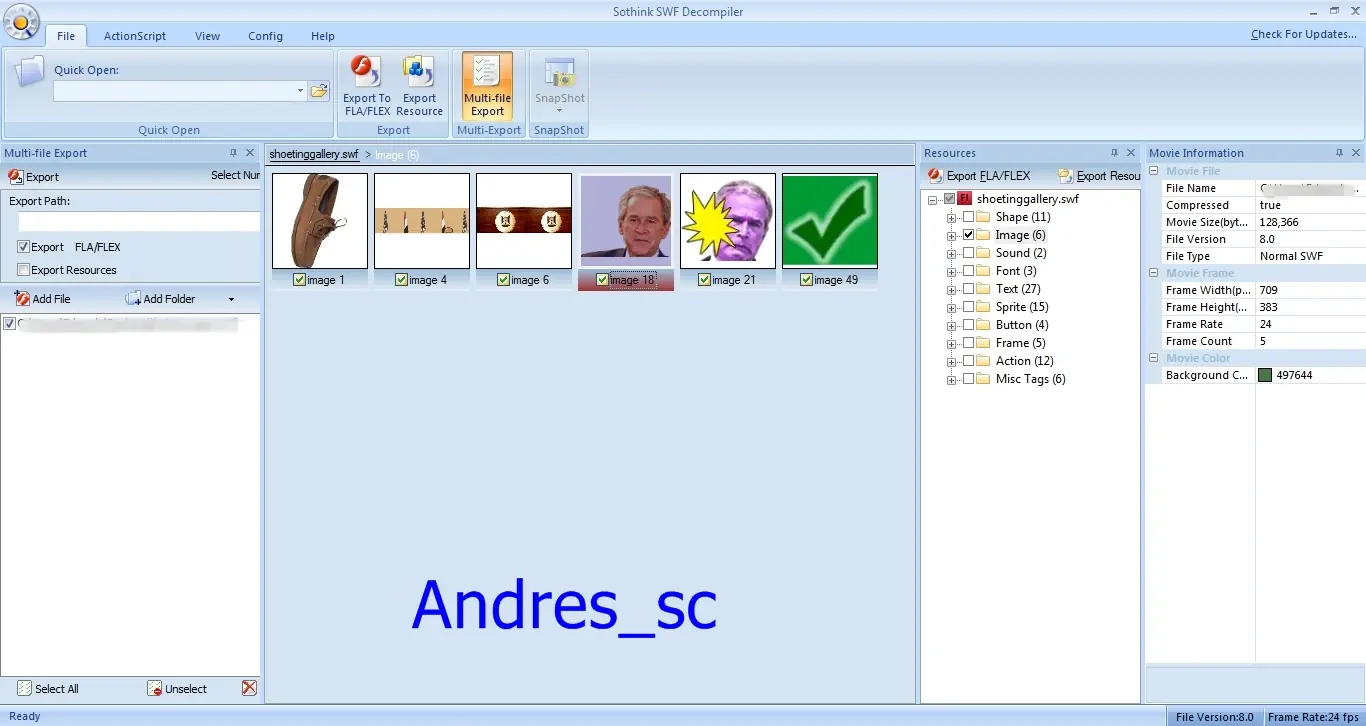Image resolution: width=1366 pixels, height=726 pixels.
Task: Click the Add File icon
Action: pos(22,298)
